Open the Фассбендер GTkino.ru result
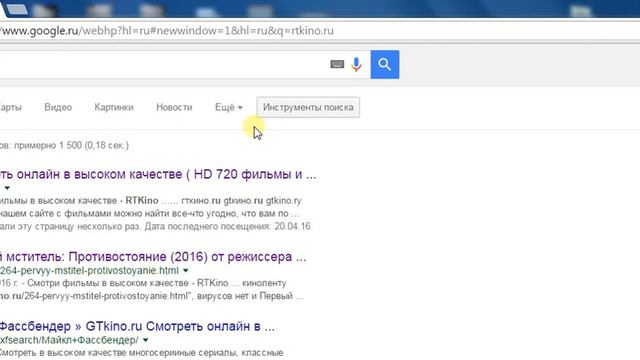The height and width of the screenshot is (360, 640). 137,326
